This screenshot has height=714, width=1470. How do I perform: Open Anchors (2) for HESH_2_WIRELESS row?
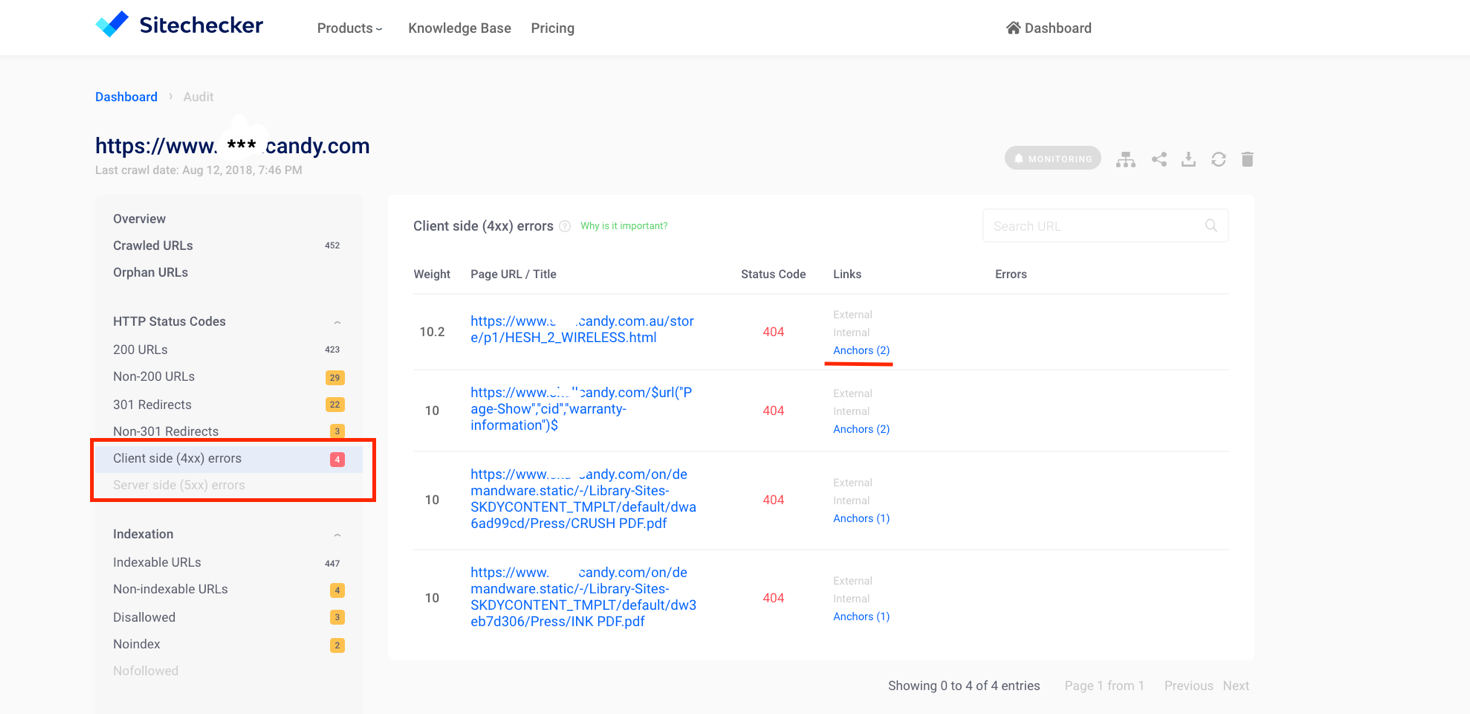coord(861,351)
